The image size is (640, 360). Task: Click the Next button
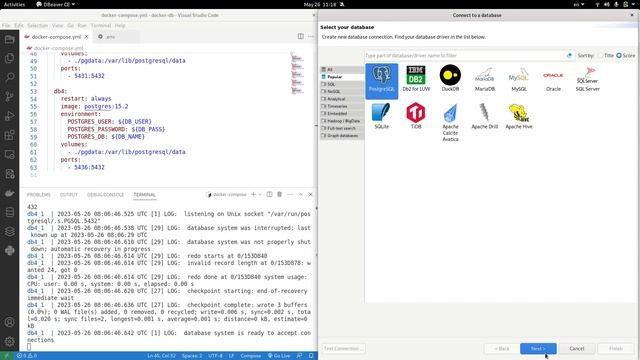pos(538,349)
